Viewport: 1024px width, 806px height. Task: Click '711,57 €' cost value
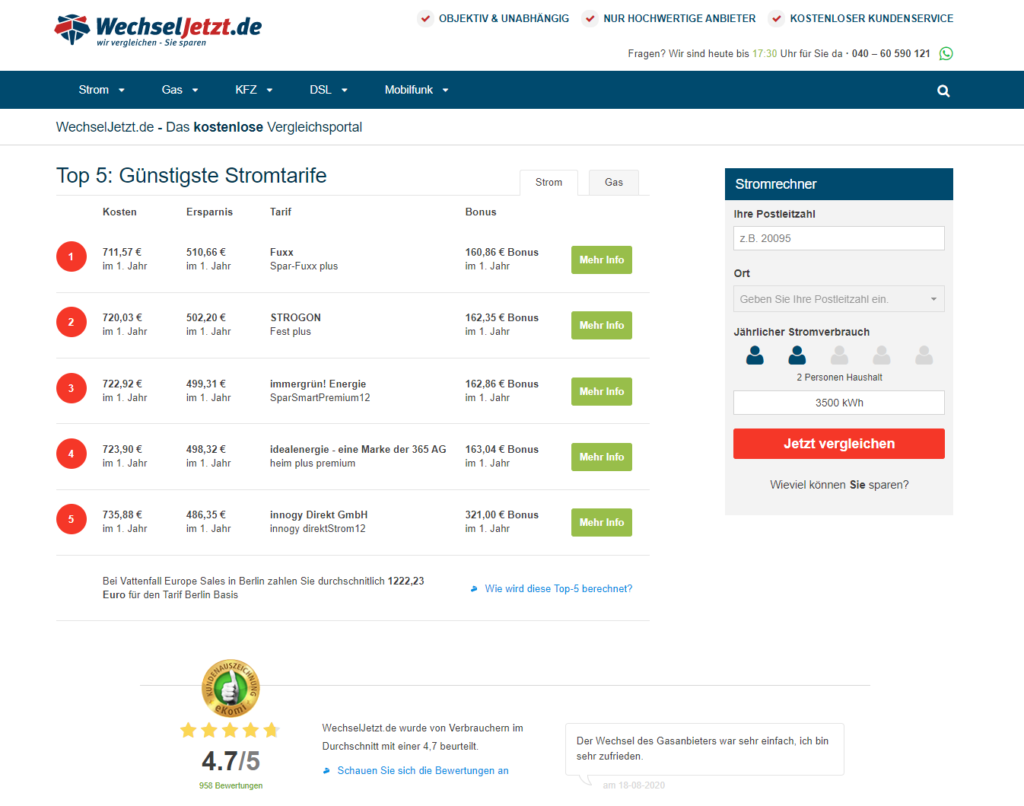tap(122, 252)
